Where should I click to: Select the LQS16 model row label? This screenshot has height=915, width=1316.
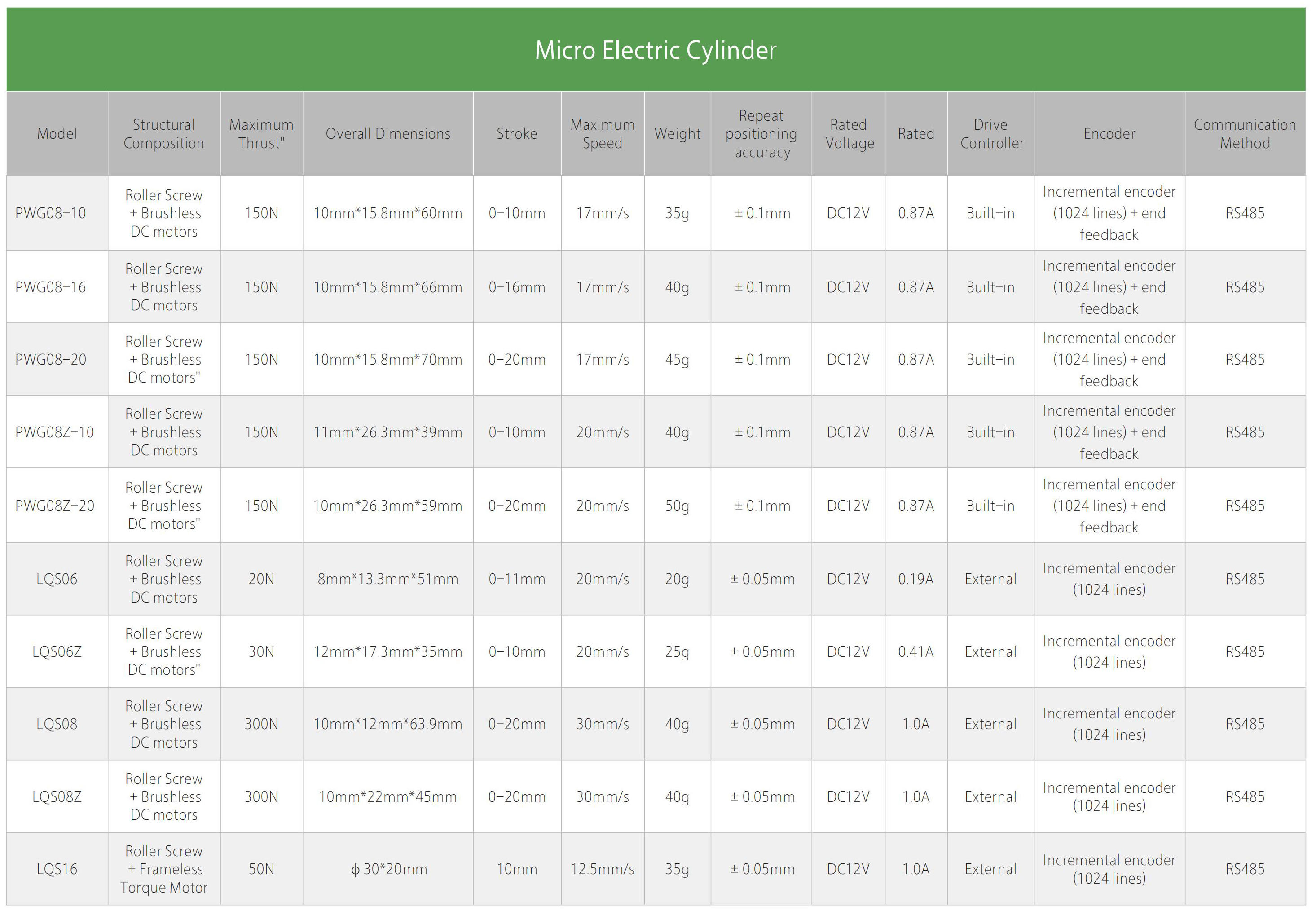[57, 869]
